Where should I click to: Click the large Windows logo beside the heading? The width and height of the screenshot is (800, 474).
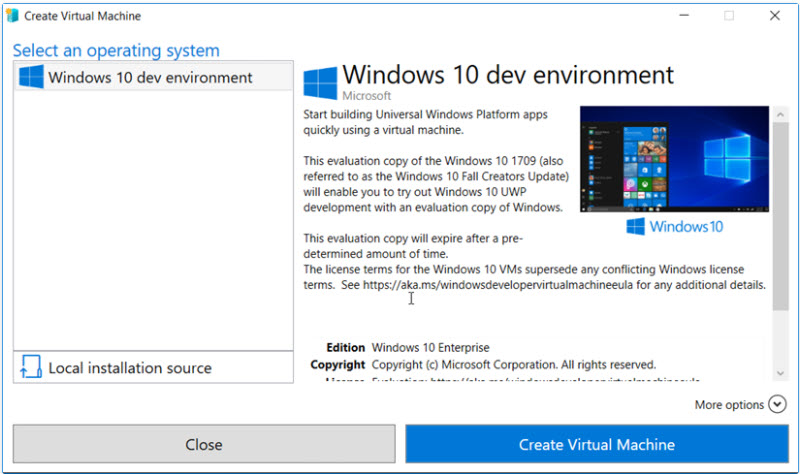click(320, 83)
